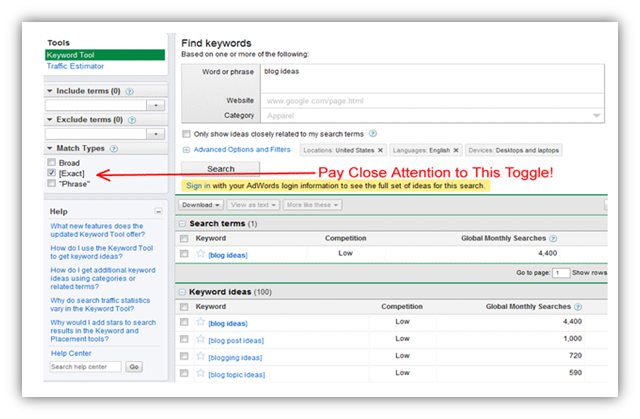Viewport: 640px width, 419px height.
Task: Open Why do search traffic statistics vary link
Action: tap(100, 304)
